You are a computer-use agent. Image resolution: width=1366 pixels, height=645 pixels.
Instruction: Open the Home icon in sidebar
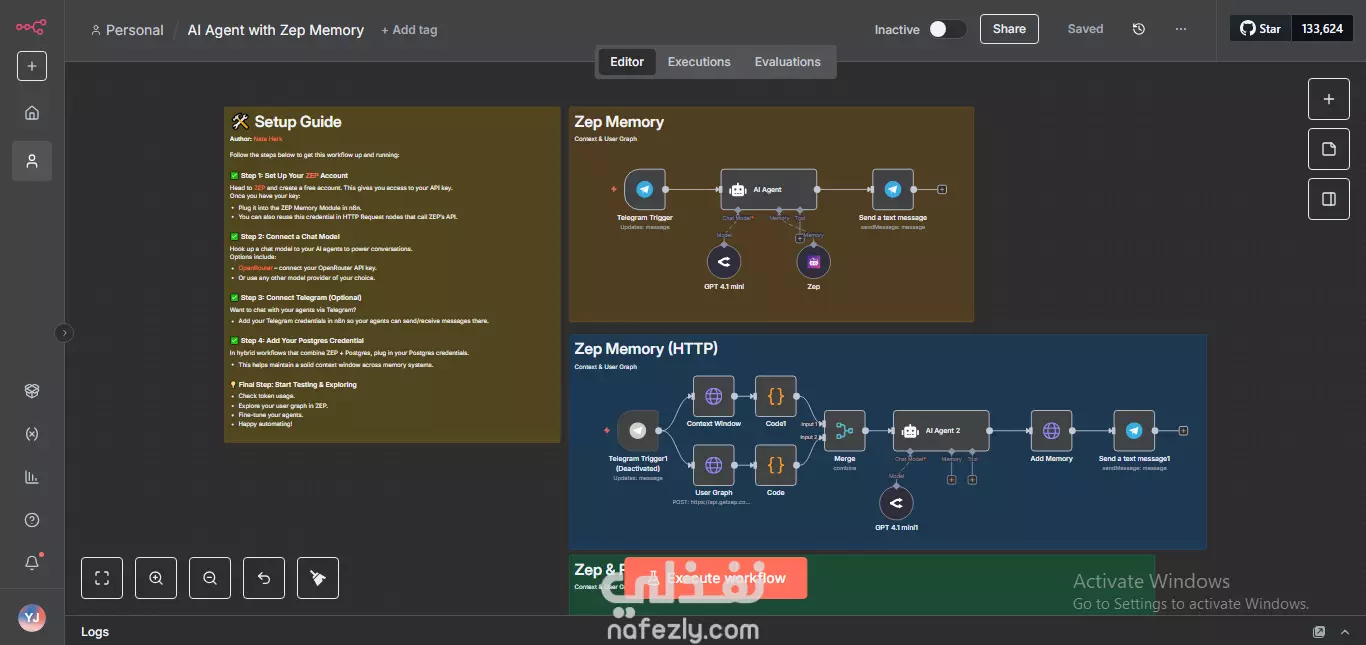click(x=32, y=113)
